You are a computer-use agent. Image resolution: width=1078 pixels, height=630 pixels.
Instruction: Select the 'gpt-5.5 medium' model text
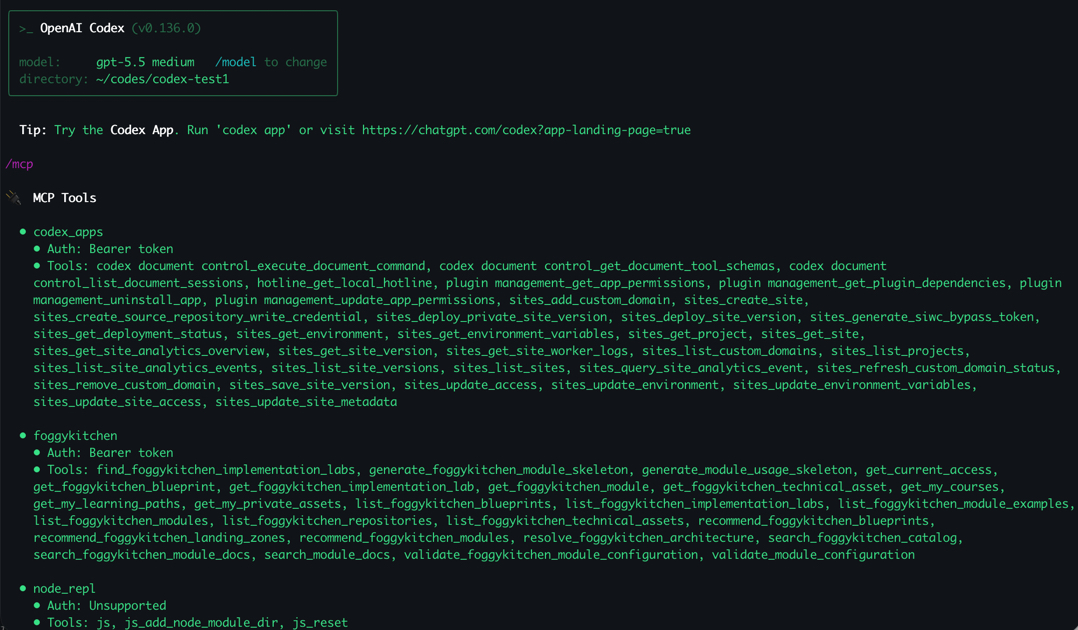(145, 62)
